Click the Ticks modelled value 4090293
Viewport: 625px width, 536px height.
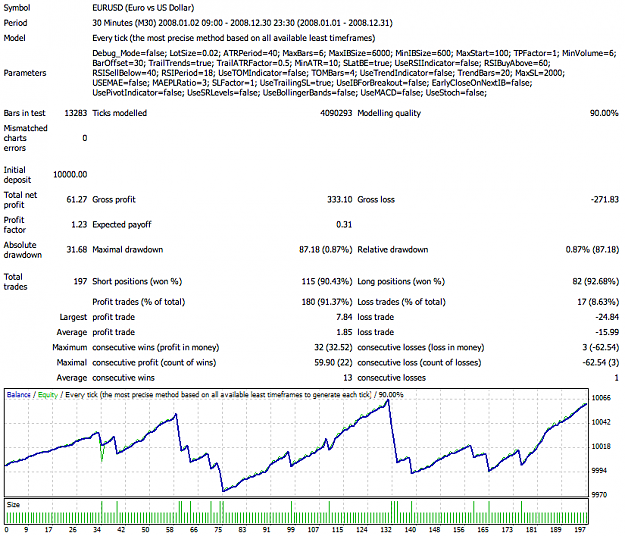tap(336, 113)
